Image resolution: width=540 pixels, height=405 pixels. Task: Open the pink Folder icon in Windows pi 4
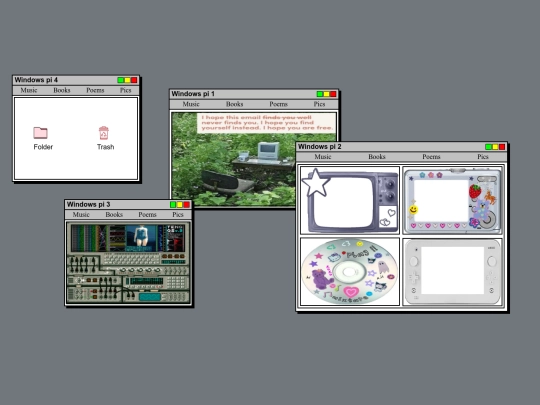(x=40, y=133)
